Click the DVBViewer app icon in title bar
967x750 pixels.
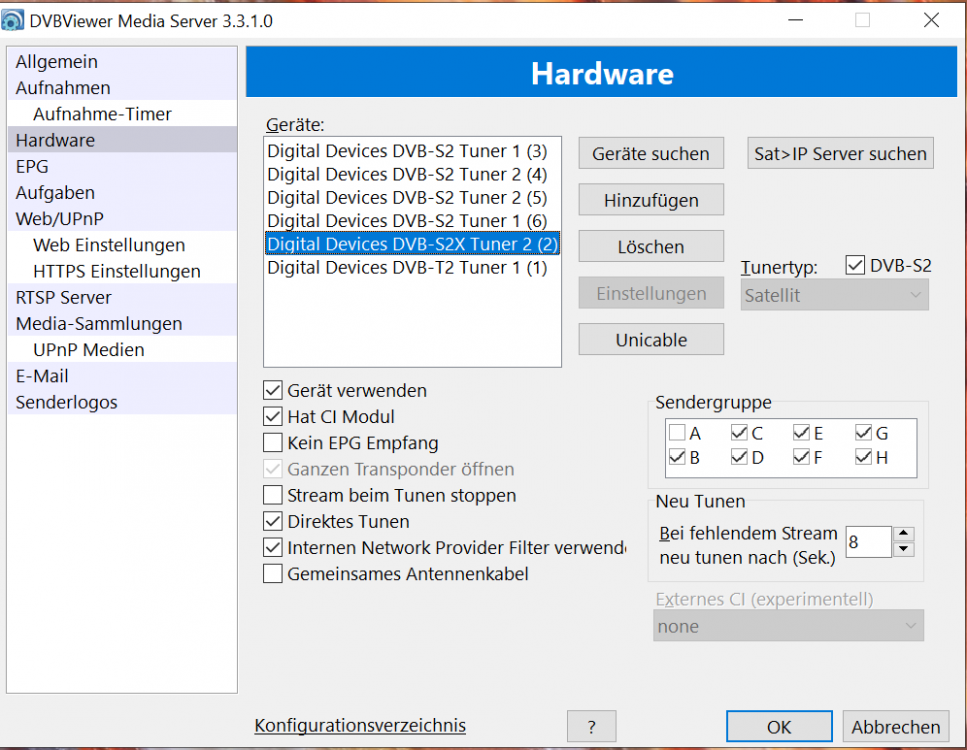pyautogui.click(x=13, y=21)
